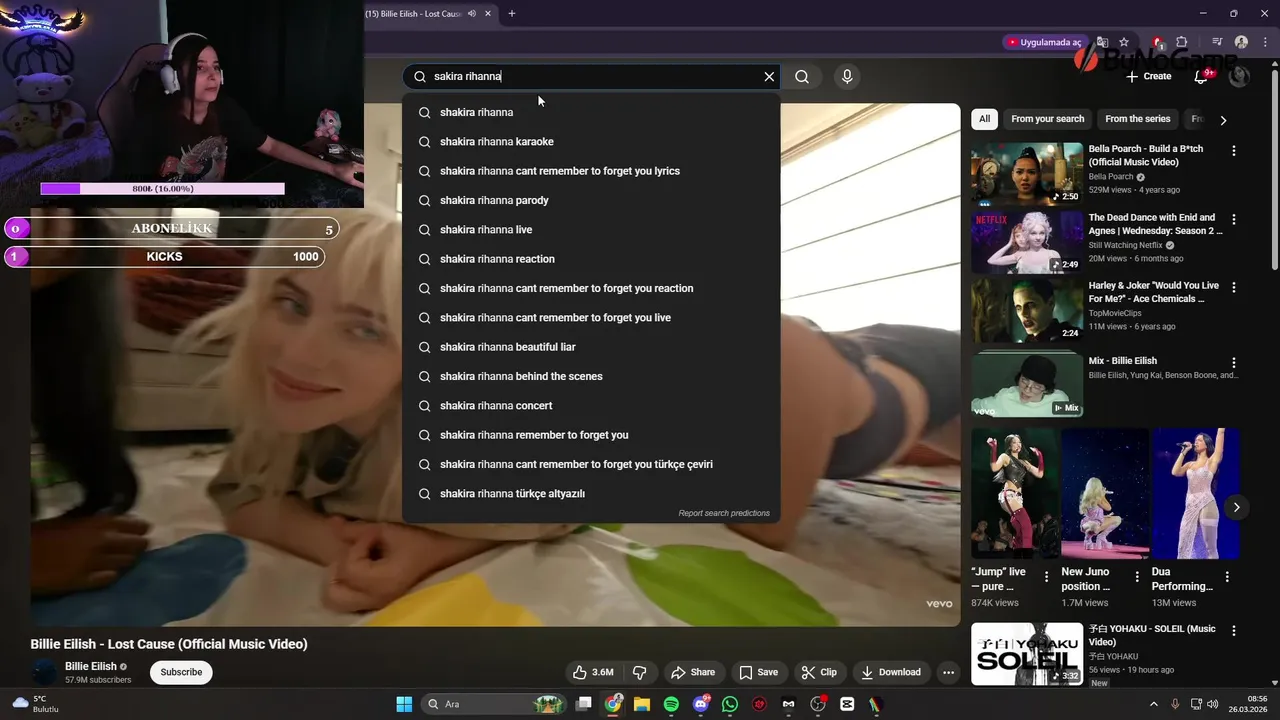Screen dimensions: 1280x720
Task: Open File Explorer from the taskbar
Action: click(x=642, y=704)
